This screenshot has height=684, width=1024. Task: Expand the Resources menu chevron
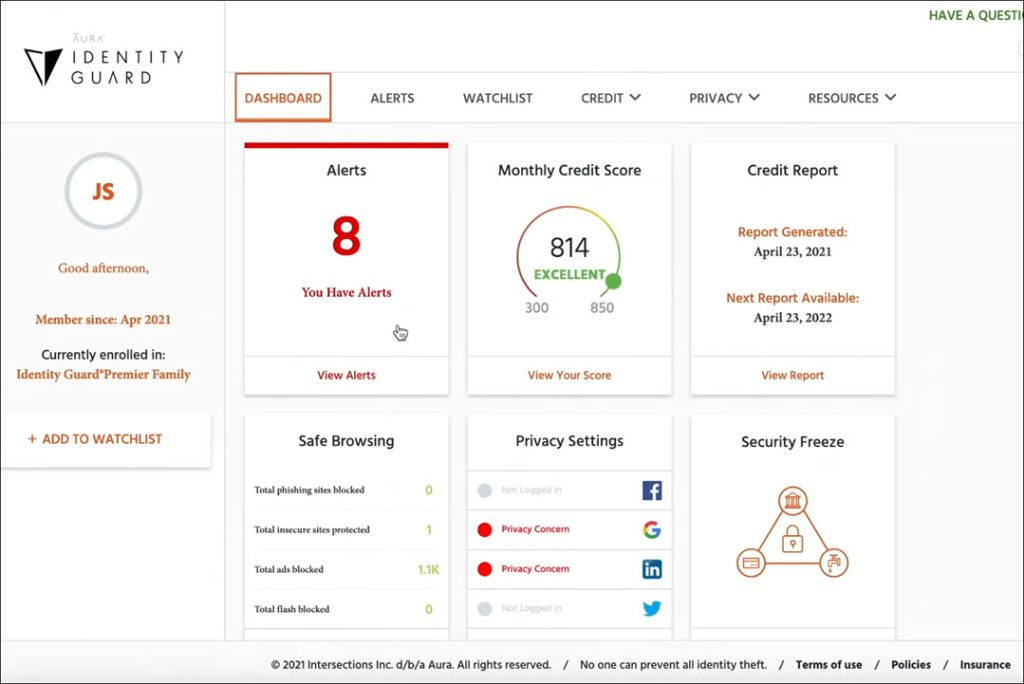click(890, 97)
